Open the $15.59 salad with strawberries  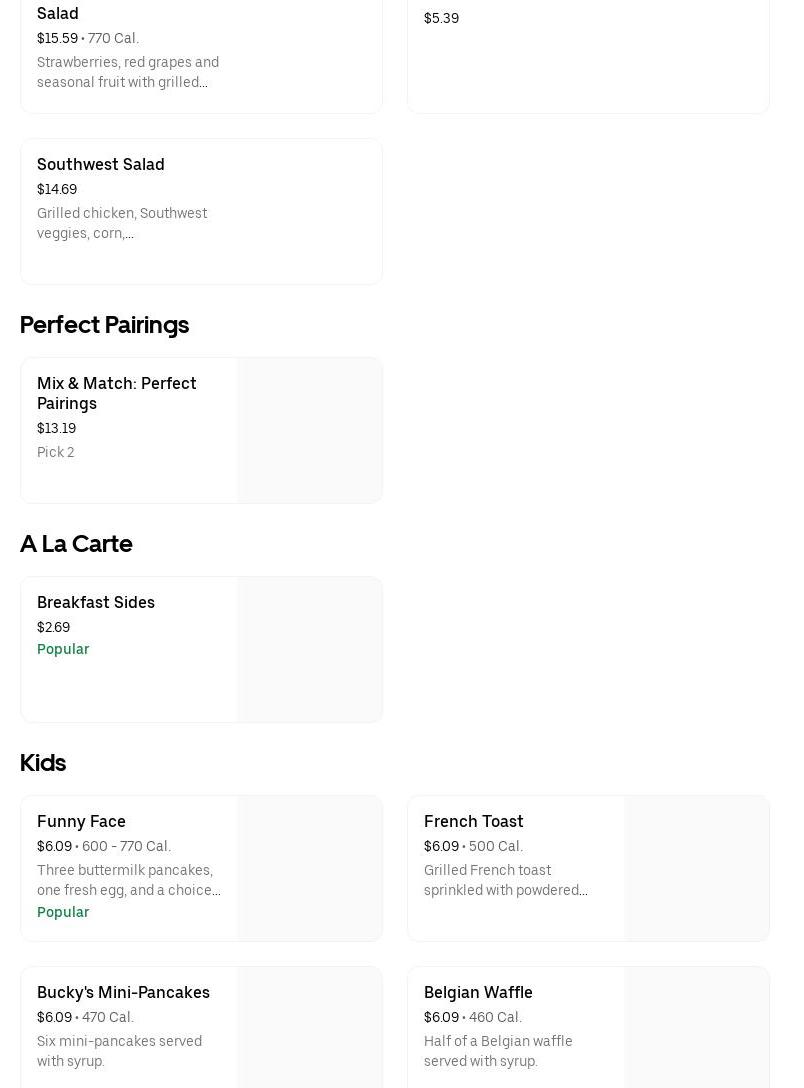coord(201,56)
